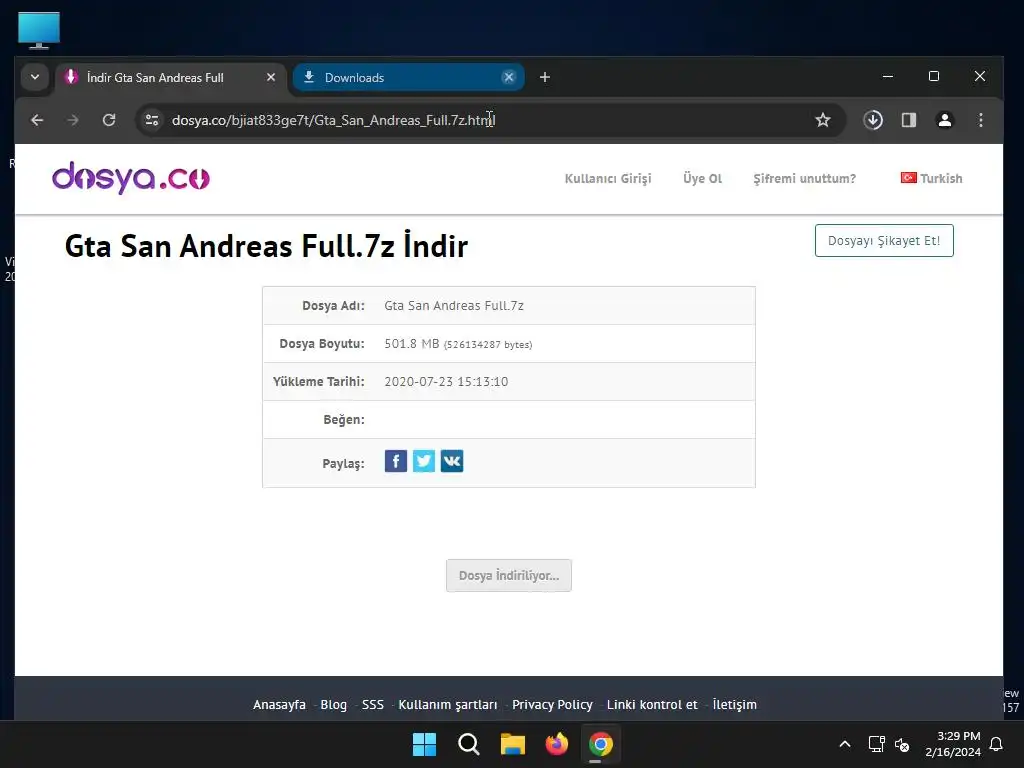Click upload date 2020-07-23 15:13:10
The image size is (1024, 768).
pyautogui.click(x=446, y=381)
